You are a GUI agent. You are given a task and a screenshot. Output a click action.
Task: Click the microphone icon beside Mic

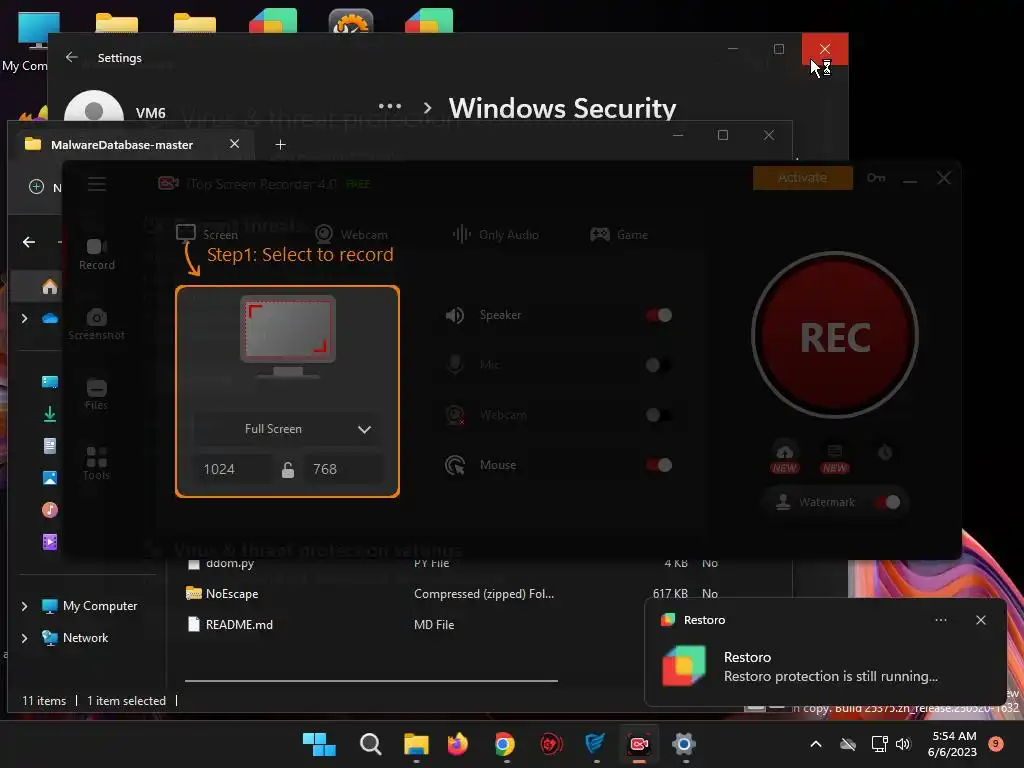[455, 364]
